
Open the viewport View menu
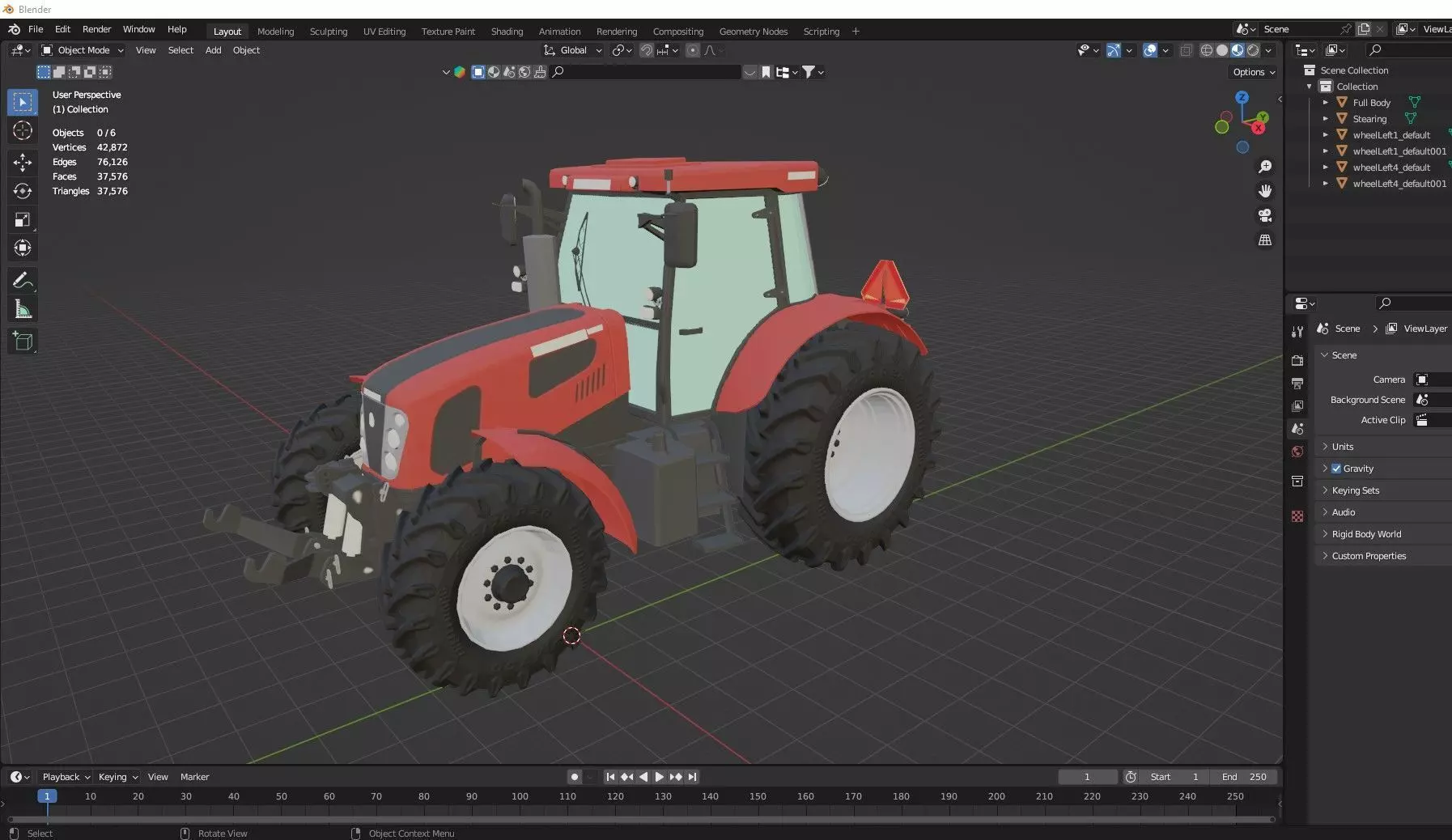146,50
